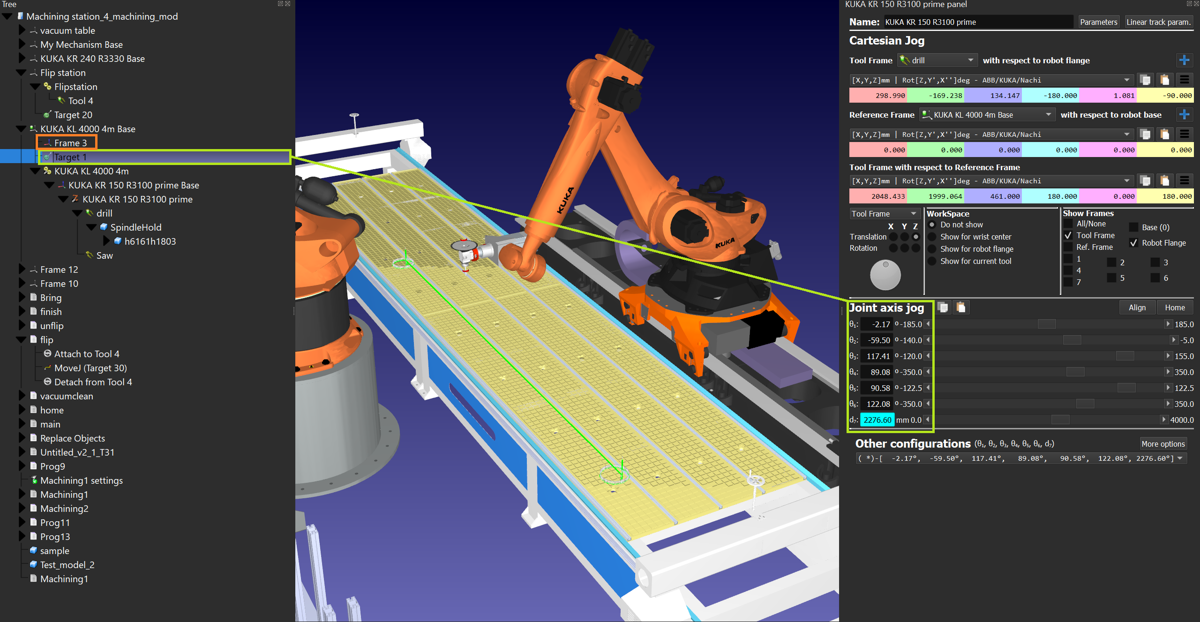Click the blue plus icon beside Reference Frame
This screenshot has width=1200, height=622.
pos(1184,115)
